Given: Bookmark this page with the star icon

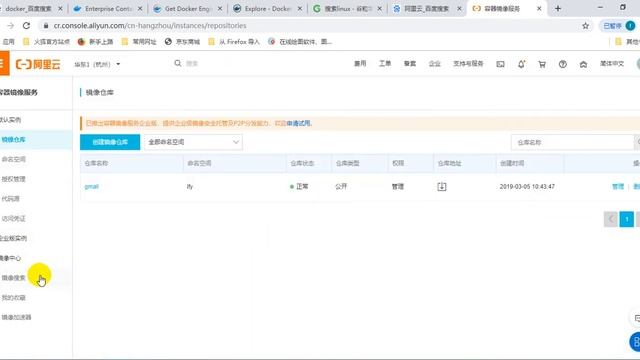Looking at the screenshot, I should coord(585,26).
